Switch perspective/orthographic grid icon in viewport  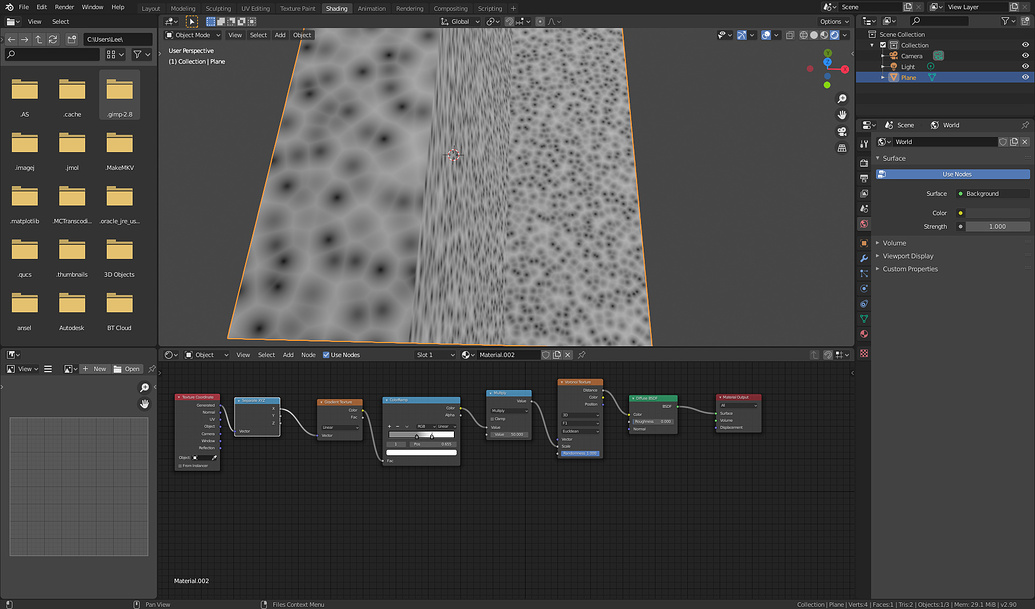[x=842, y=148]
